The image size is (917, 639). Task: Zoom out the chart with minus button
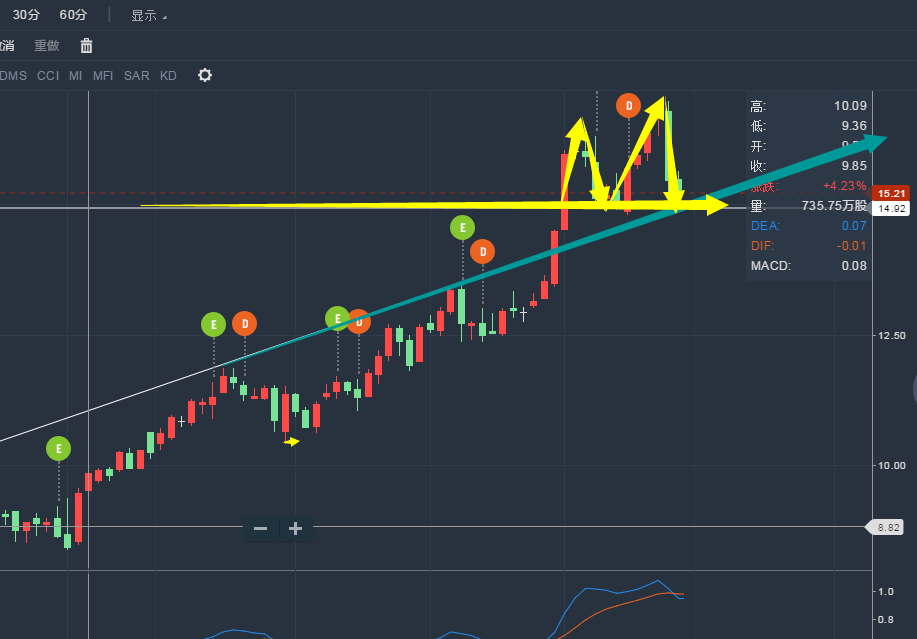261,529
